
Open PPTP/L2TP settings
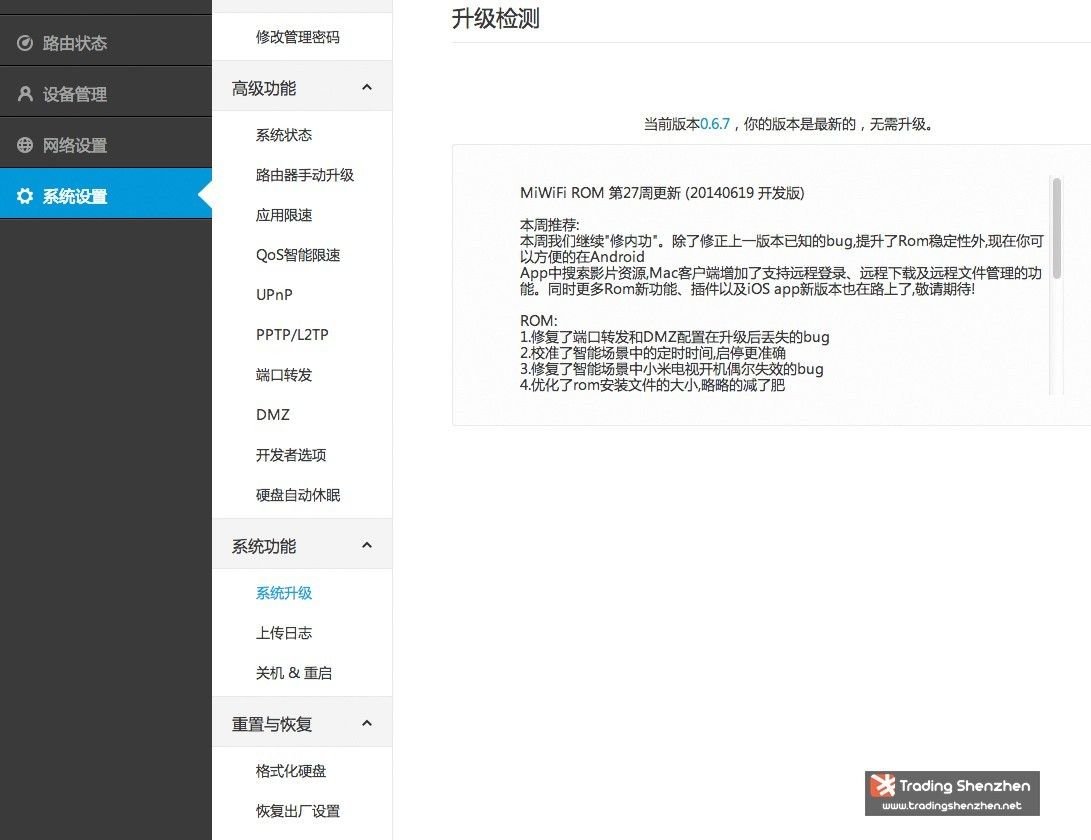click(x=292, y=335)
